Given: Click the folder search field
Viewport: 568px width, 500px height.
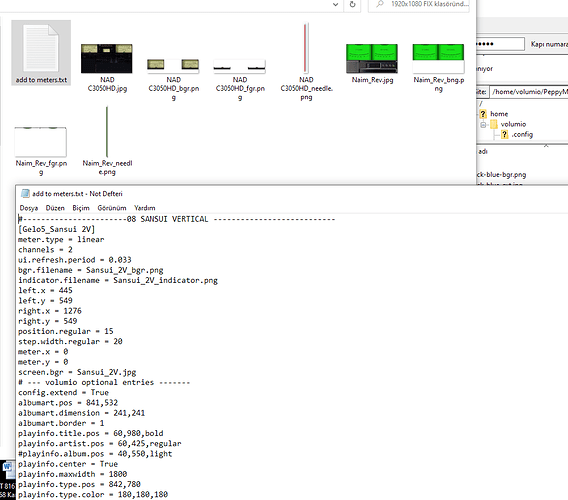Looking at the screenshot, I should pyautogui.click(x=419, y=5).
